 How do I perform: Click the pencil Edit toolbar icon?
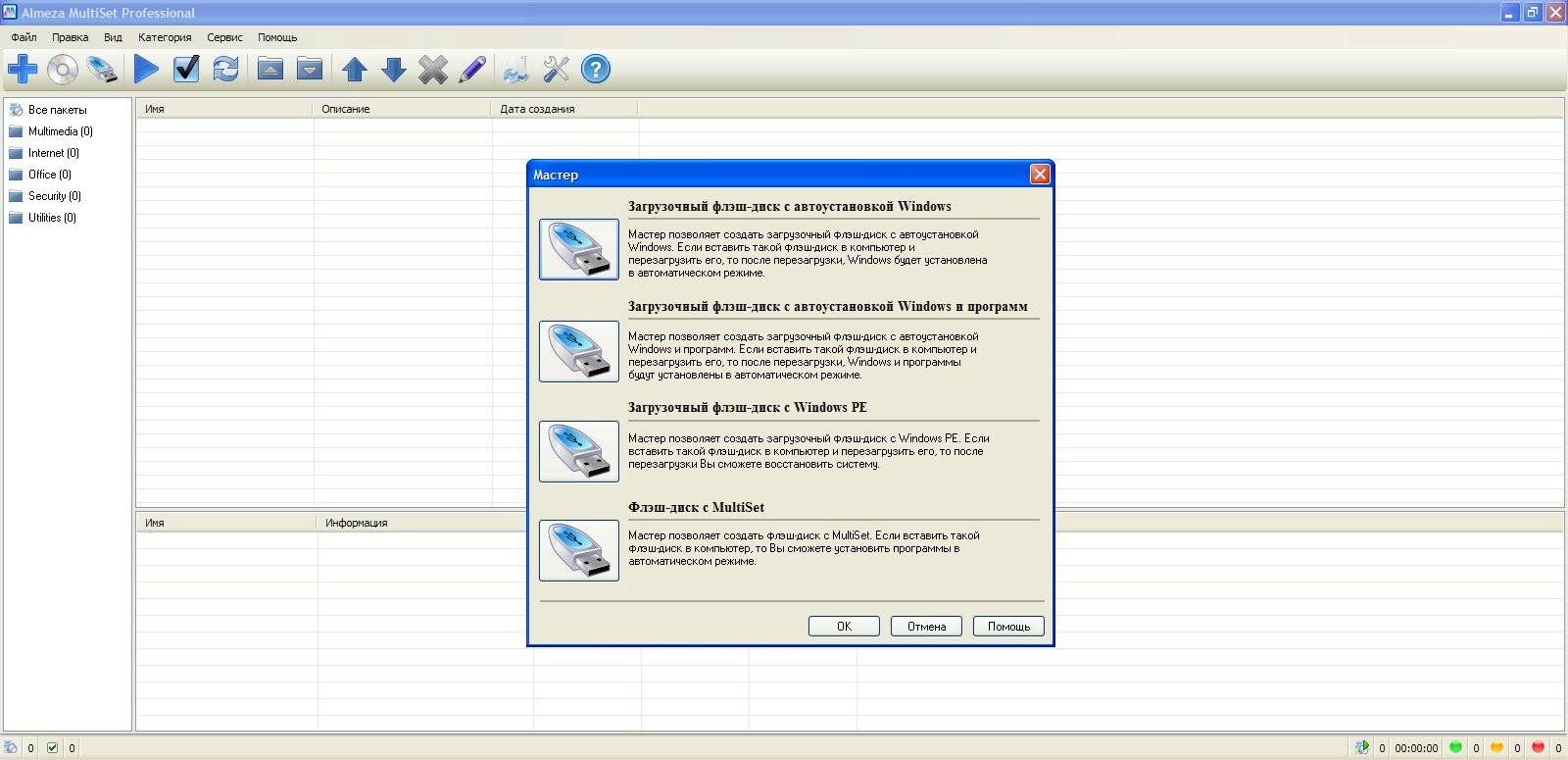pyautogui.click(x=472, y=70)
